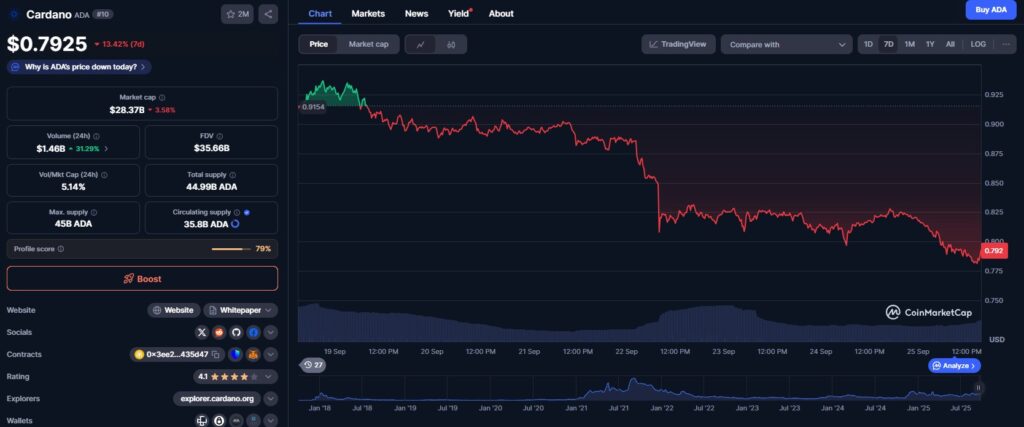Copy the contract address 0x3ee2...435d47

[216, 354]
